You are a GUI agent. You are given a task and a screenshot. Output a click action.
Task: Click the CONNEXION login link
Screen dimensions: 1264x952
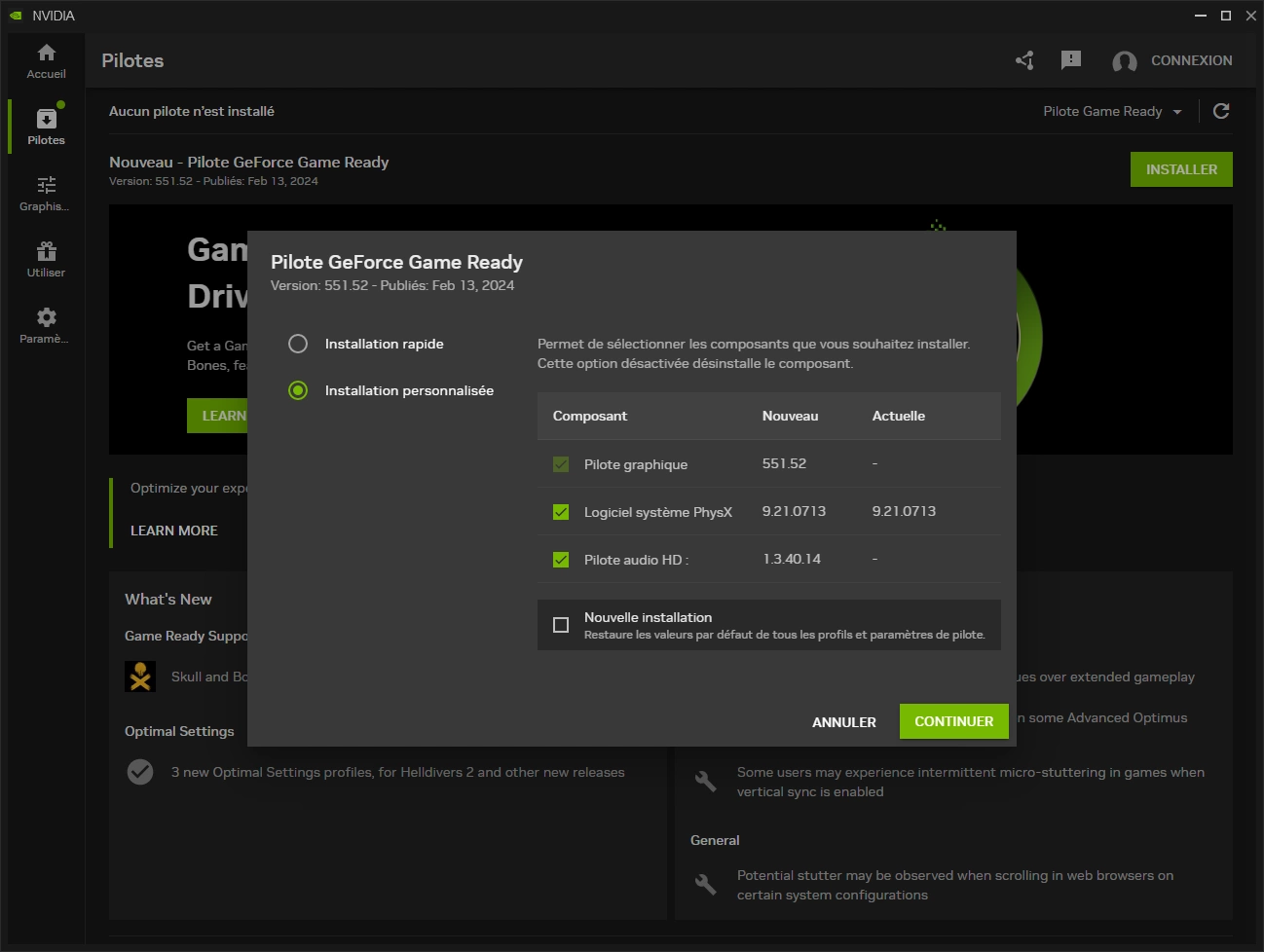pos(1192,60)
